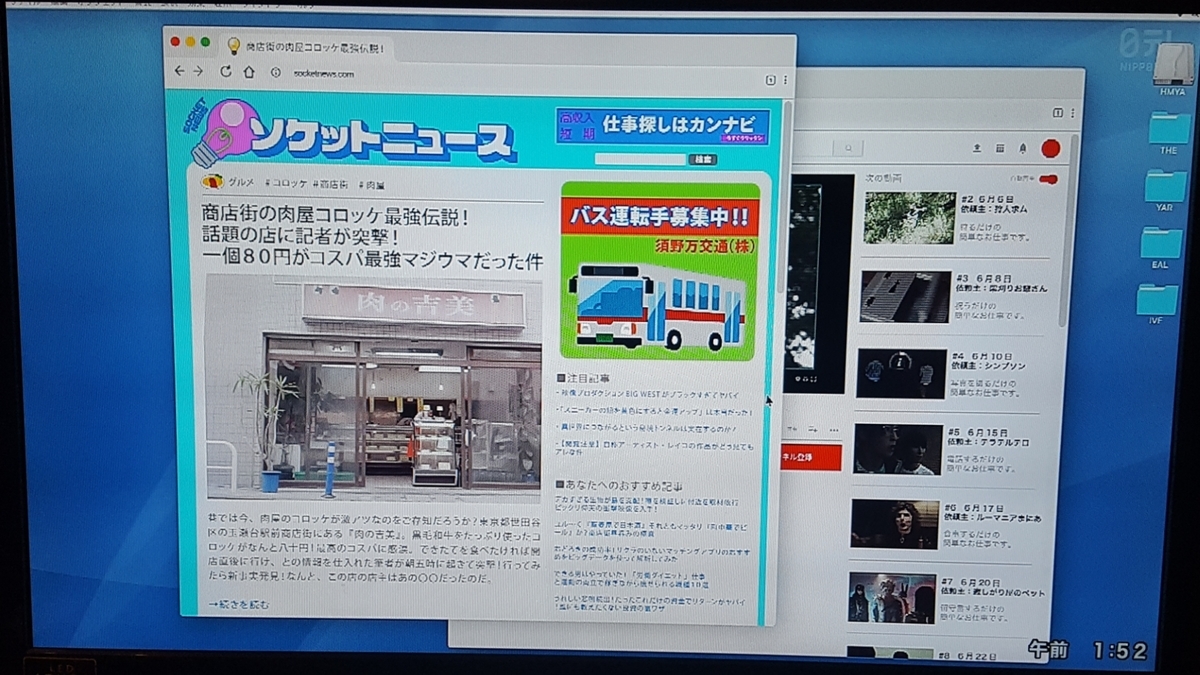Image resolution: width=1200 pixels, height=675 pixels.
Task: Open the notifications bell in the video site
Action: [1022, 148]
